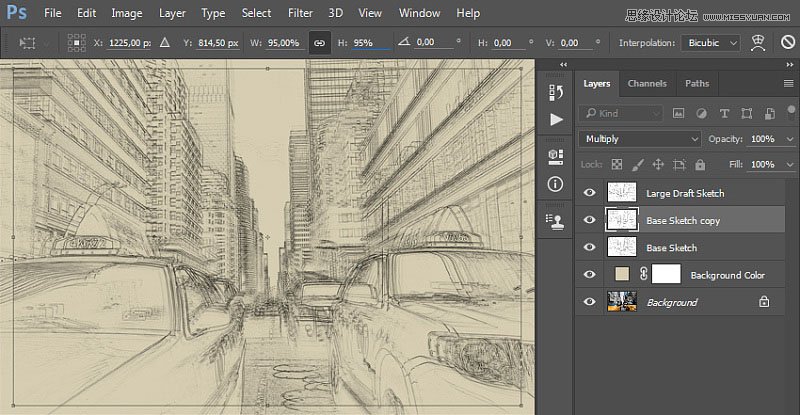Viewport: 800px width, 415px height.
Task: Click the Background Color mask link icon
Action: [x=643, y=274]
